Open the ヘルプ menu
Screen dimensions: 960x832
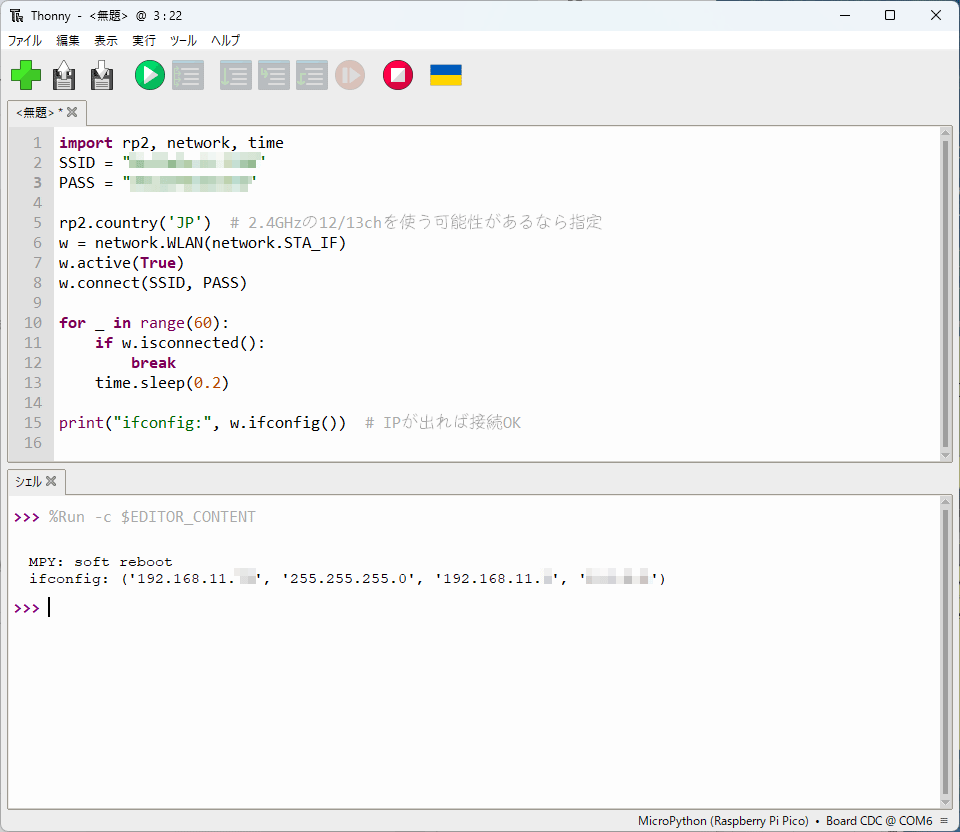(x=225, y=40)
